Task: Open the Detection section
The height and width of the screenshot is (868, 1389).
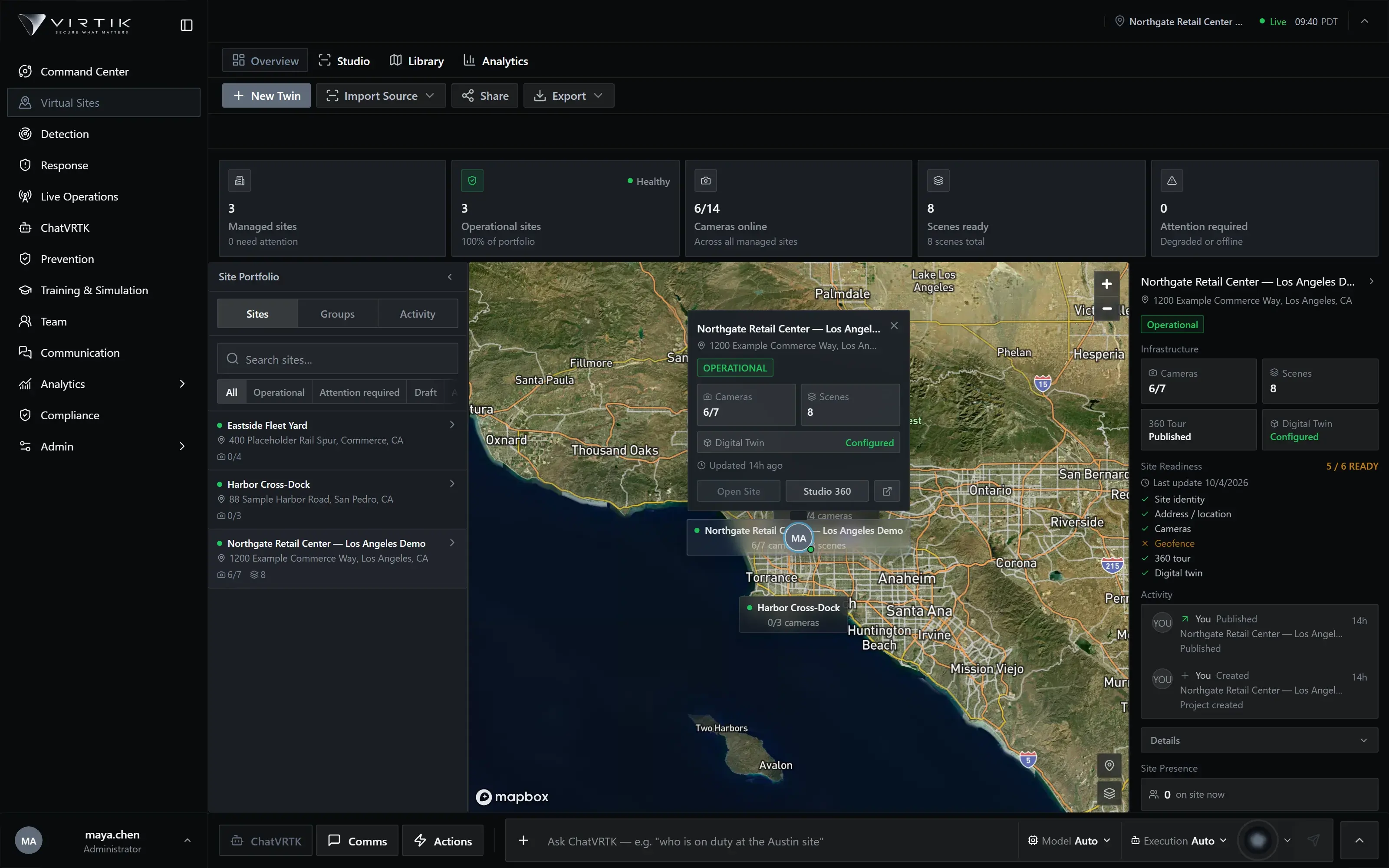Action: click(103, 134)
